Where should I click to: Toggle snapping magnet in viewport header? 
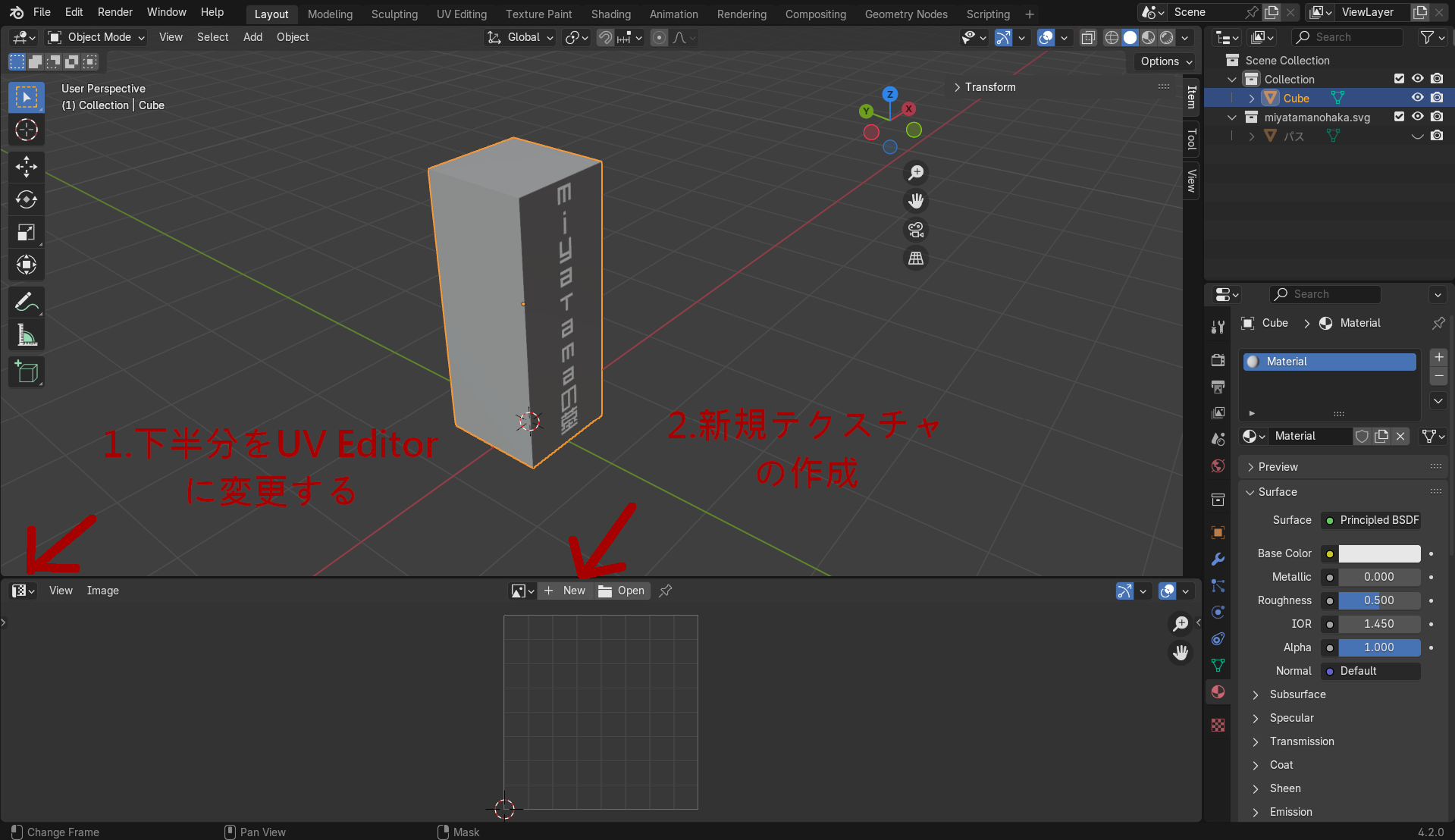click(605, 38)
